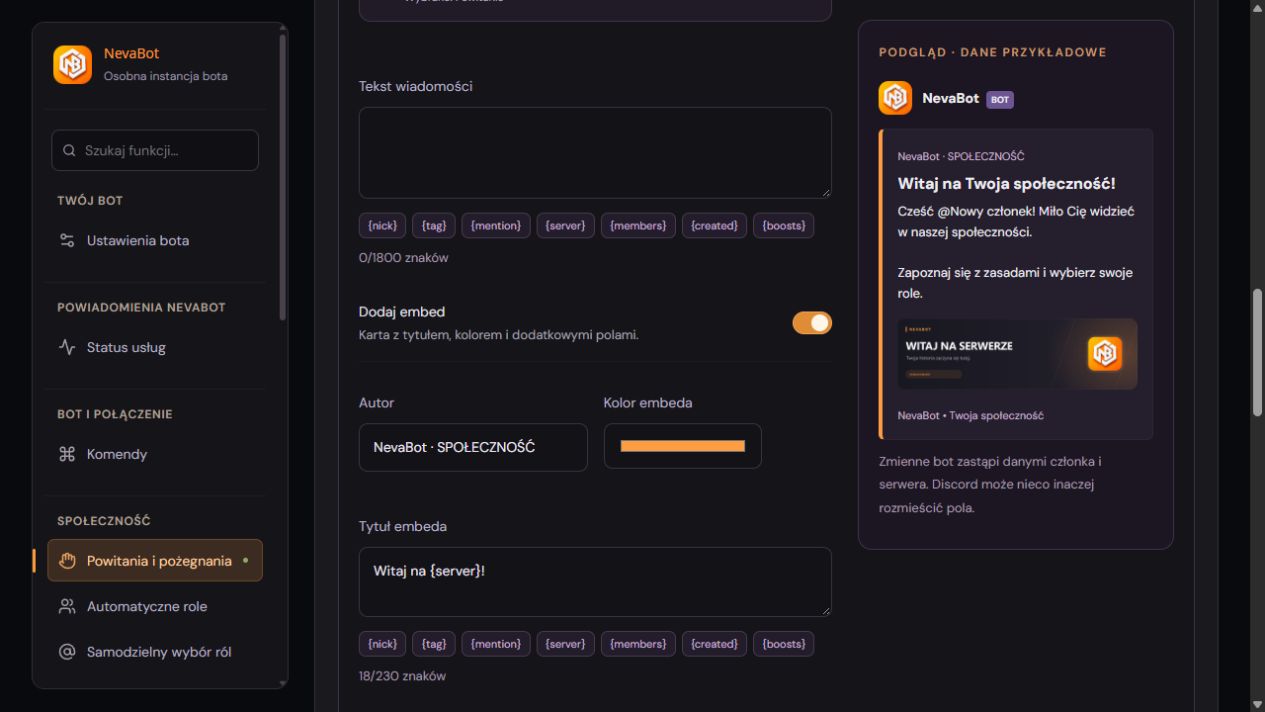Insert {tag} variable below Tekst wiadomości
The height and width of the screenshot is (712, 1265).
(434, 226)
